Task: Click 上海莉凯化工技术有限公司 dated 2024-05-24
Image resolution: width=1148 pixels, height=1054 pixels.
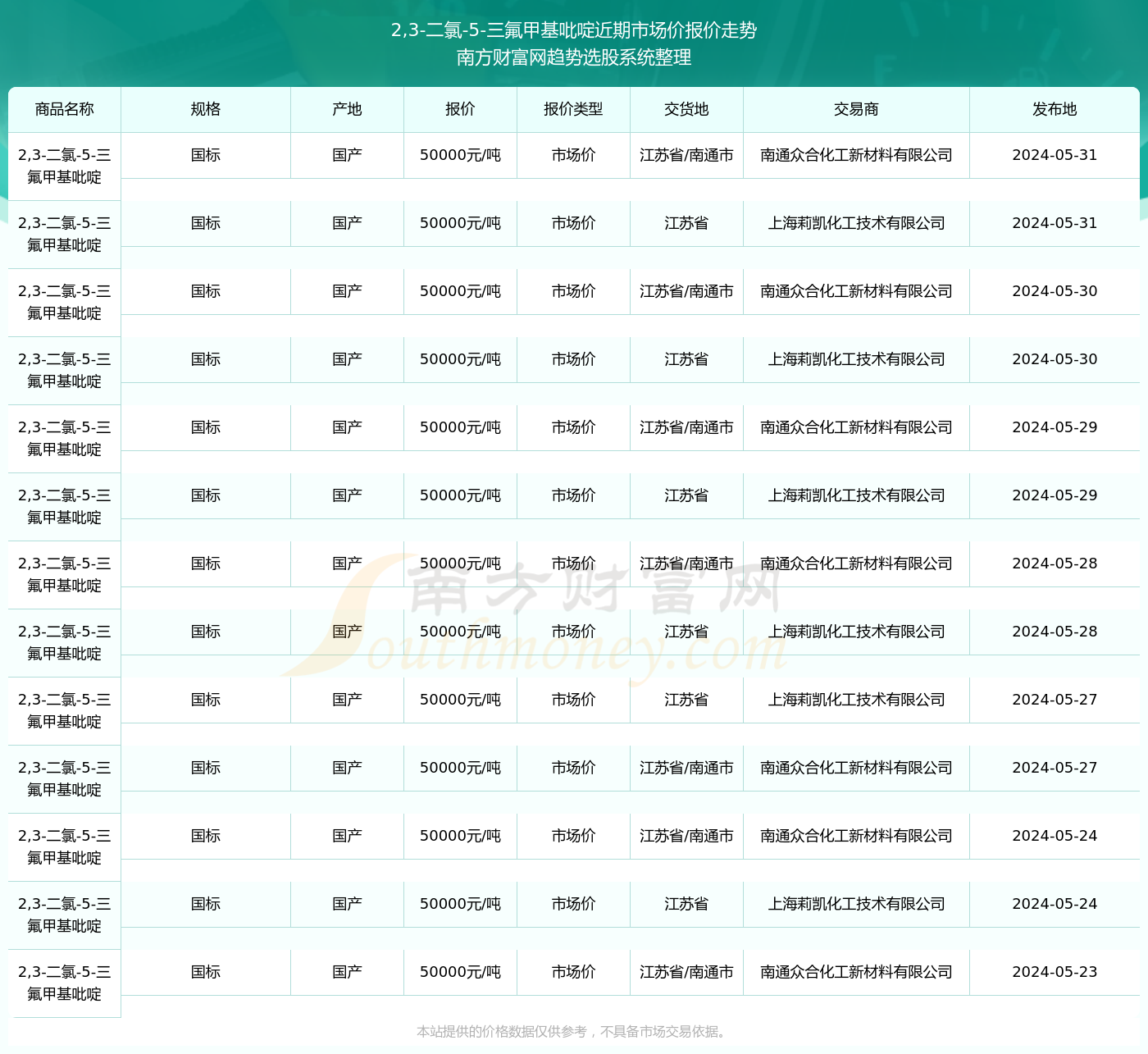Action: pyautogui.click(x=856, y=904)
